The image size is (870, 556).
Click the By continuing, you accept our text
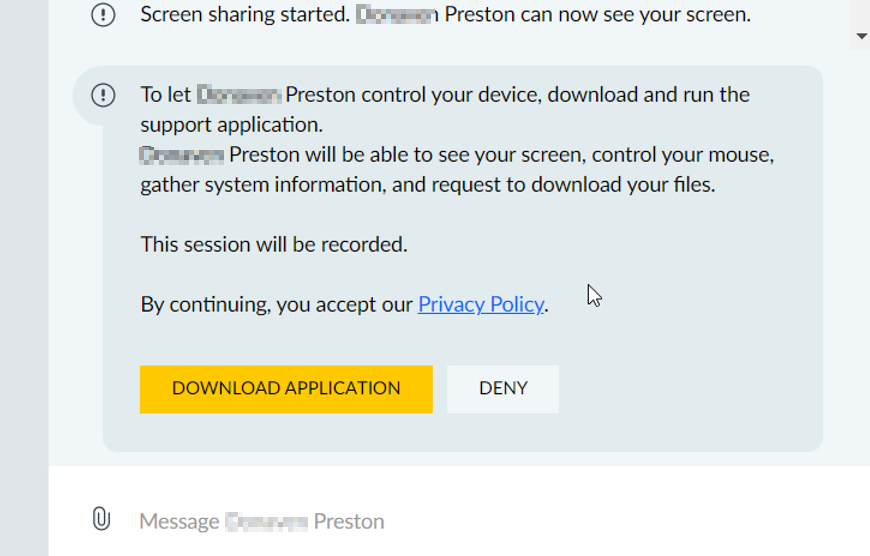coord(276,305)
